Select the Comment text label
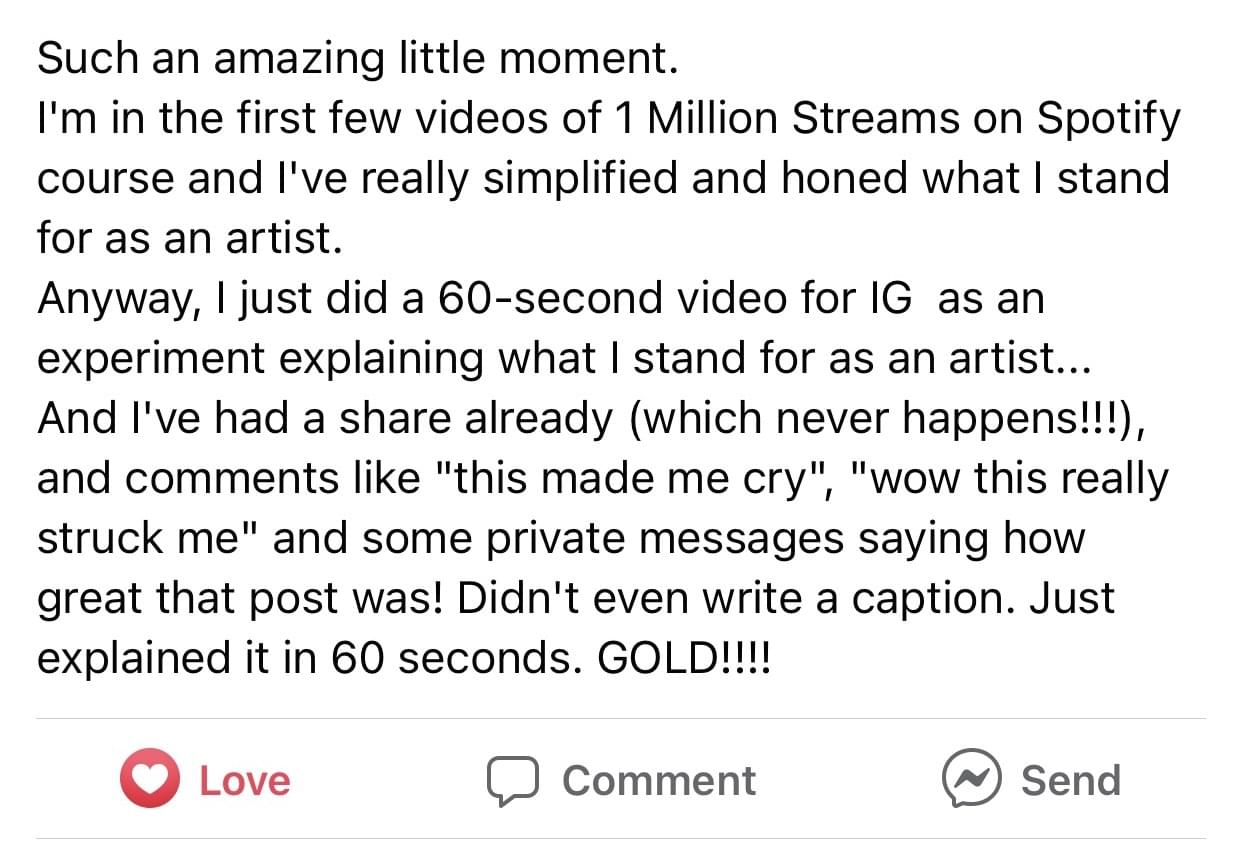 click(658, 780)
